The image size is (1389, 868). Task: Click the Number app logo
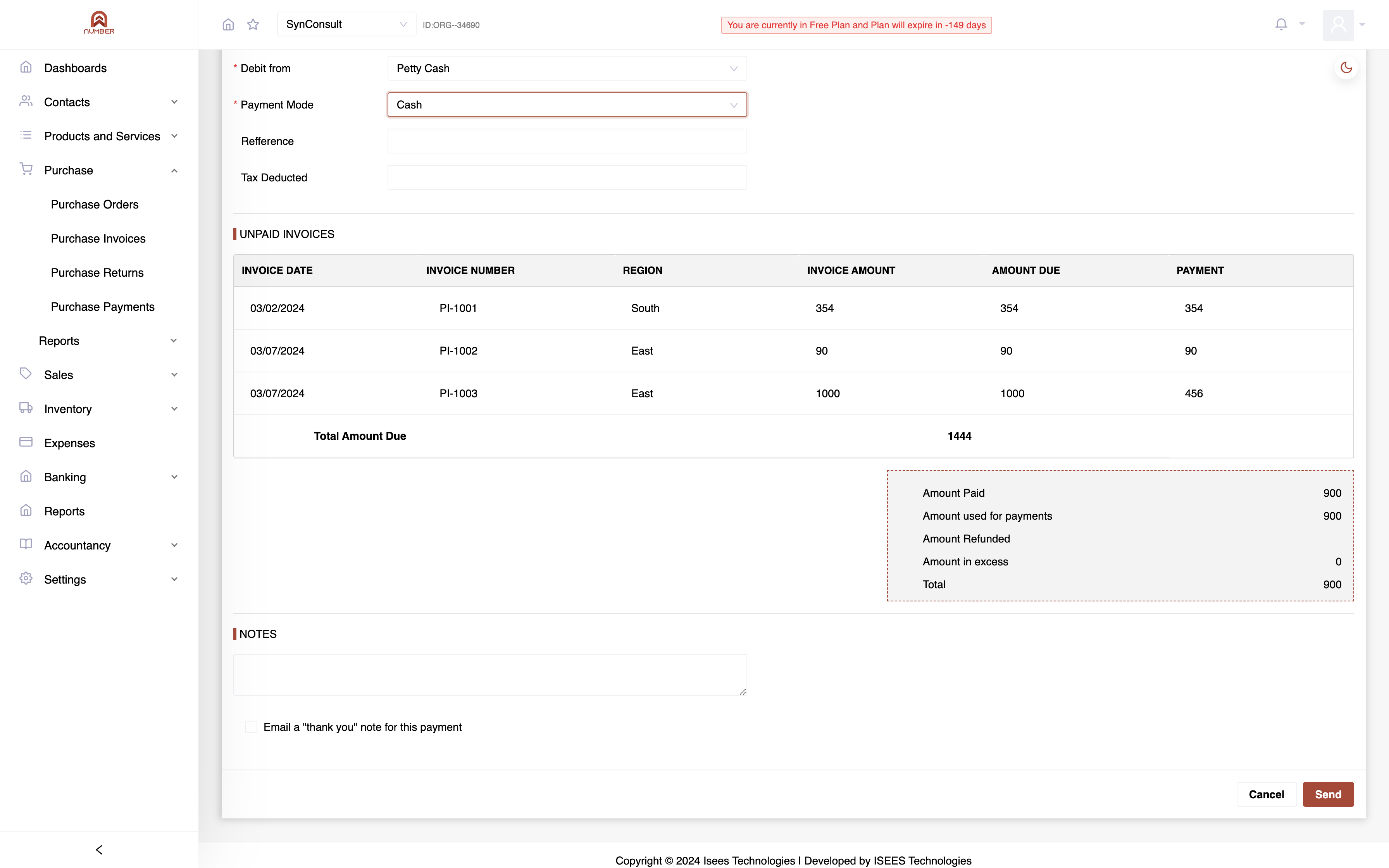coord(99,23)
